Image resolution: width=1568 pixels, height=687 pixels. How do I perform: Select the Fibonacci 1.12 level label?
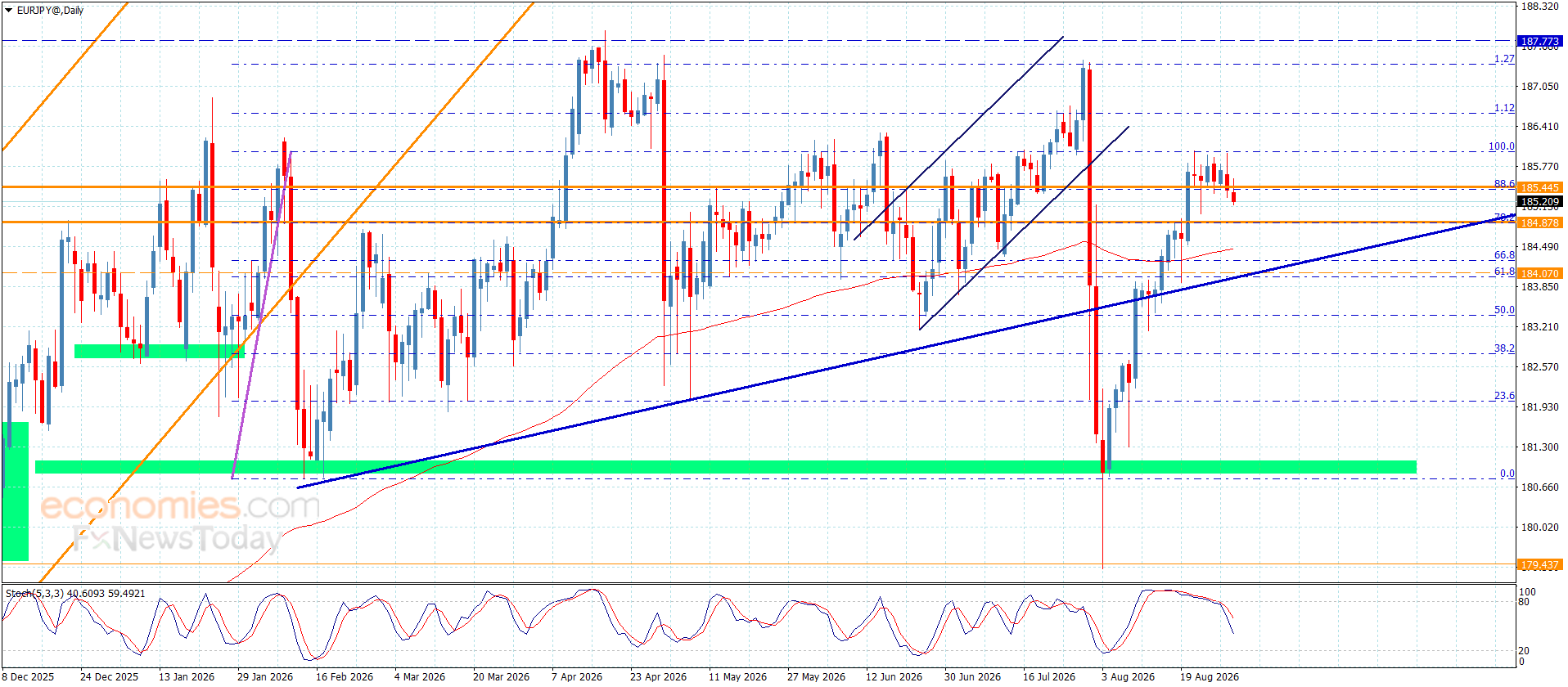(1504, 108)
